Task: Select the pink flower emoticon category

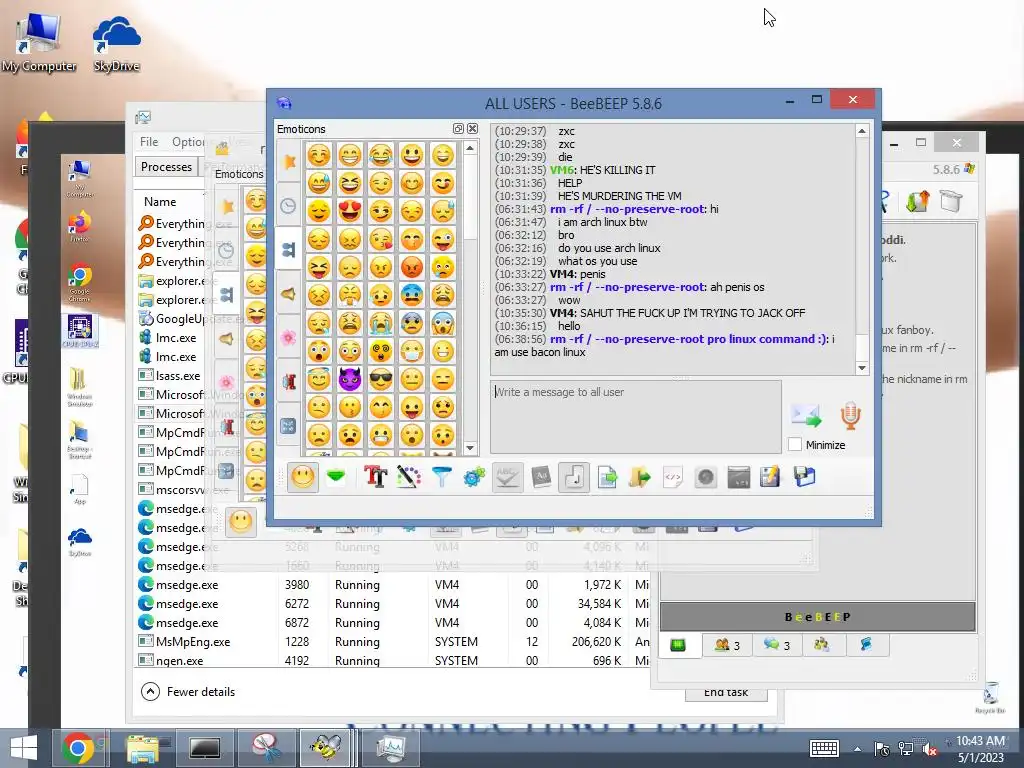Action: point(289,338)
